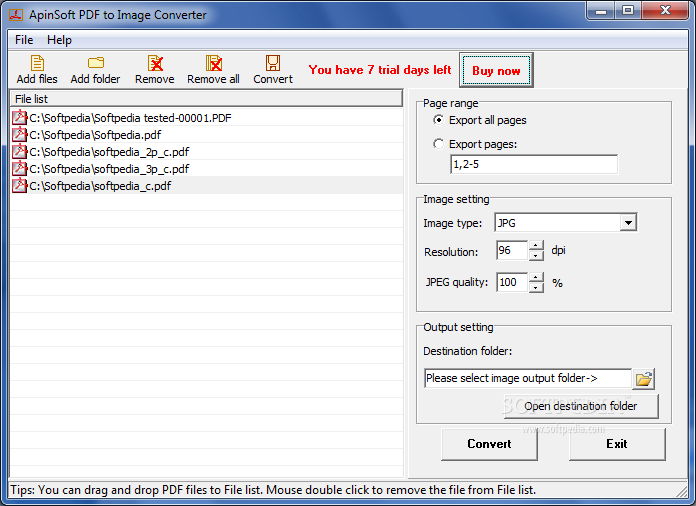This screenshot has width=696, height=506.
Task: Click PDF icon of softpedia_c.pdf row
Action: [20, 186]
